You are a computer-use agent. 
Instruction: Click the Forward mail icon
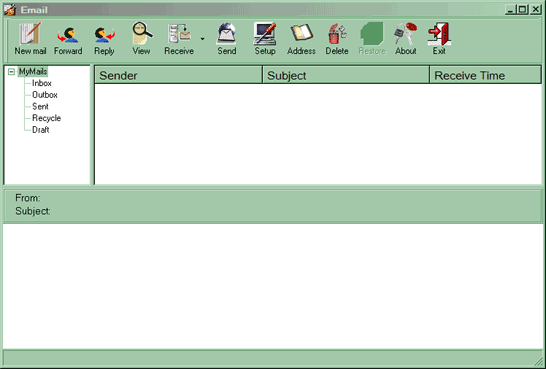pyautogui.click(x=68, y=35)
